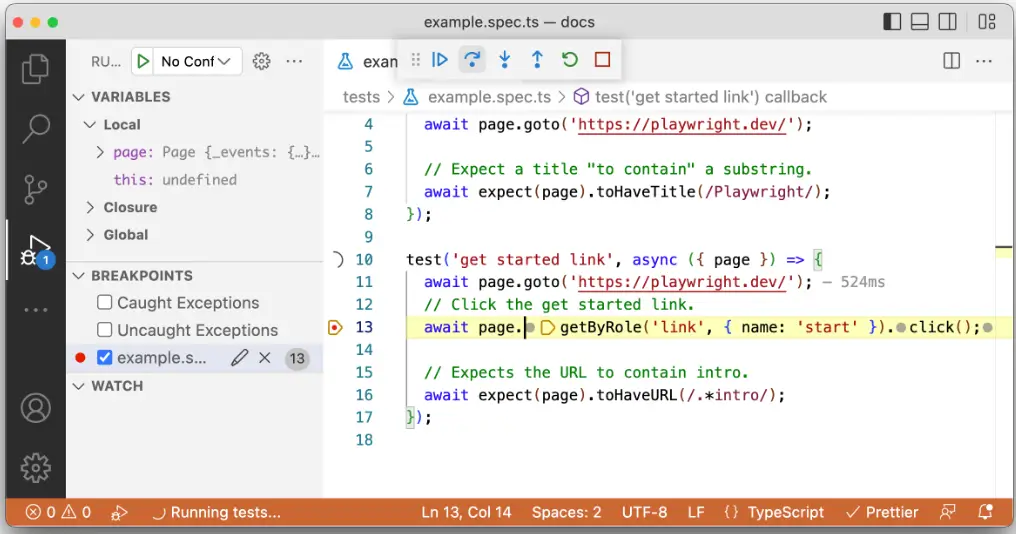This screenshot has width=1016, height=534.
Task: Stop debugging with the red square
Action: click(x=602, y=60)
